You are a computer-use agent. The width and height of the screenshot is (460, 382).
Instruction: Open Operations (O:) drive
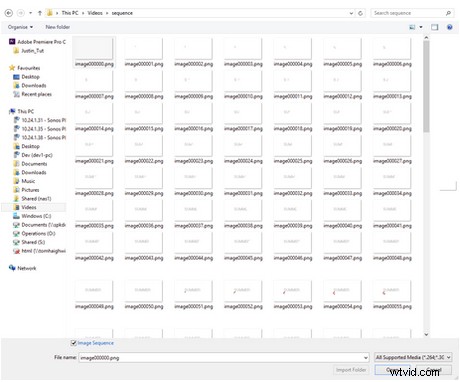pos(34,233)
